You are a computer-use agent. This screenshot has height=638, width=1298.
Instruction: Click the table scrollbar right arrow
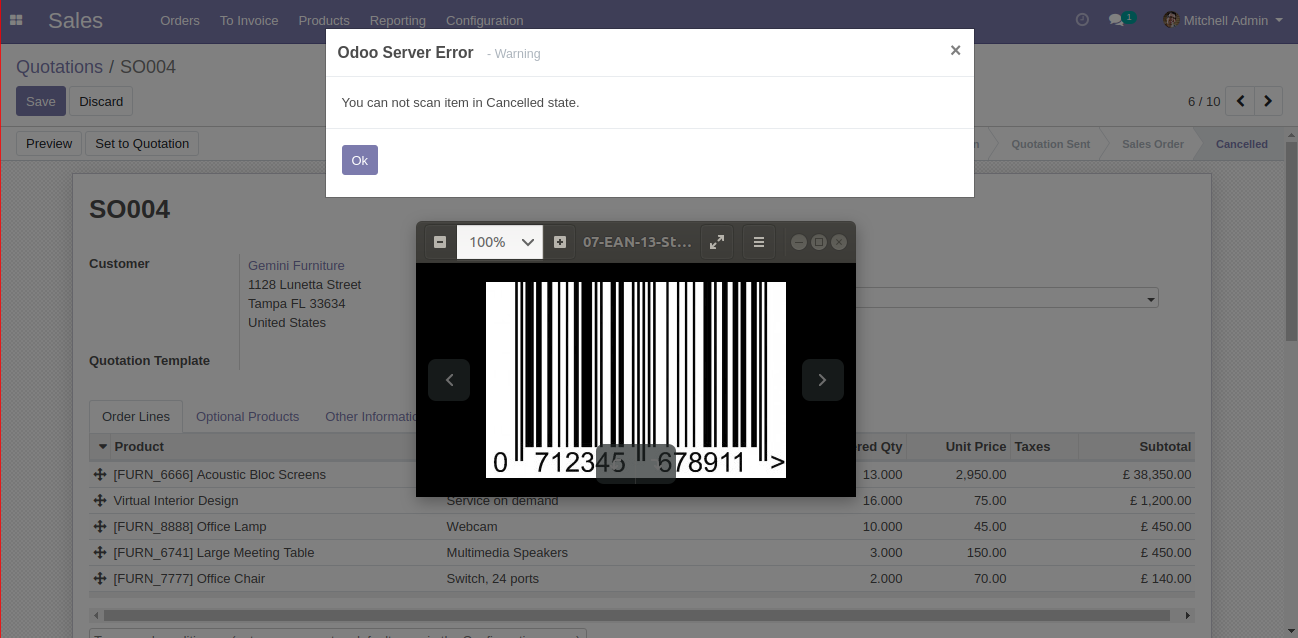coord(1188,616)
